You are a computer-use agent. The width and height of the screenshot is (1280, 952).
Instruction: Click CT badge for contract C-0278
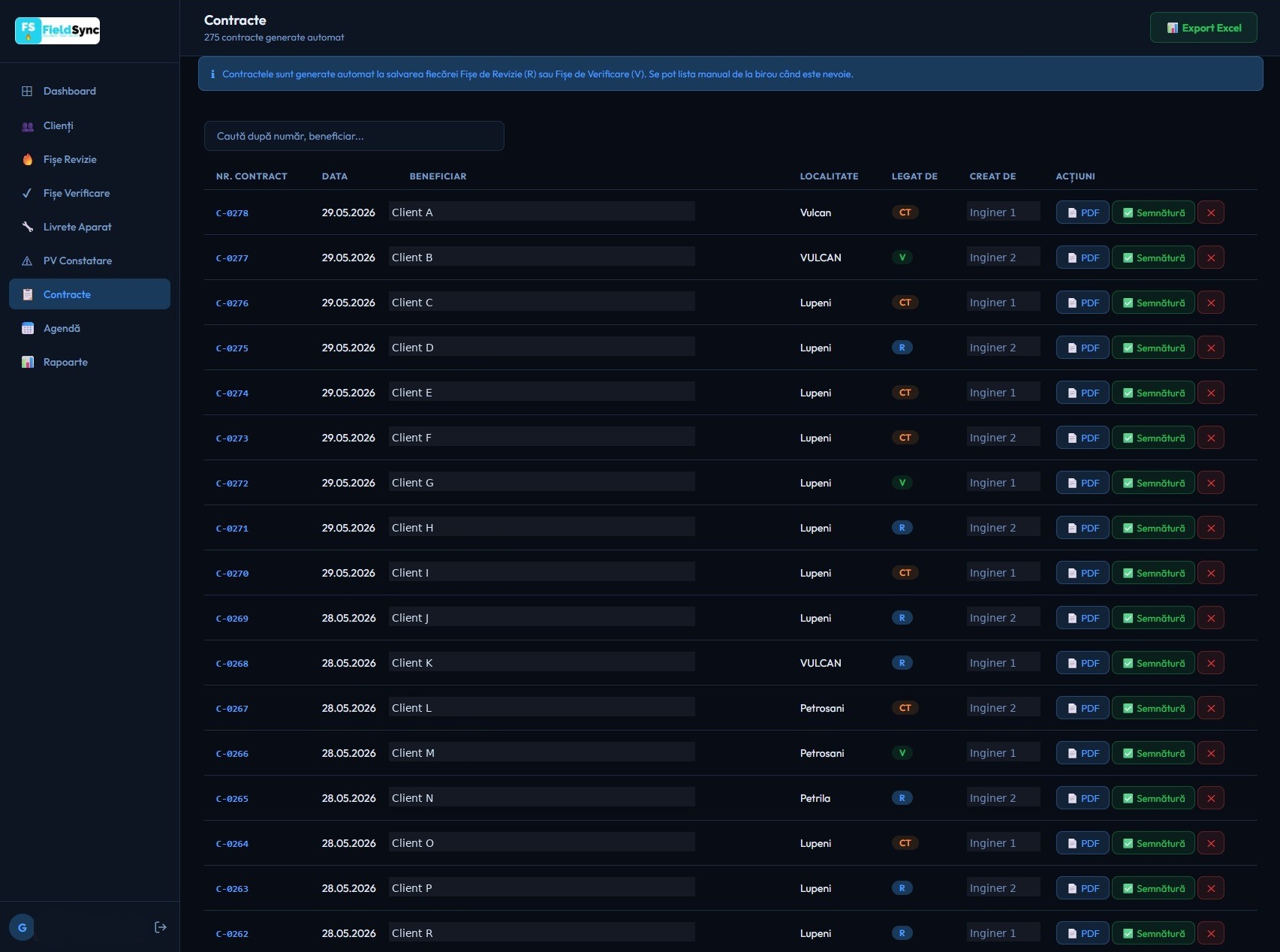[x=905, y=212]
